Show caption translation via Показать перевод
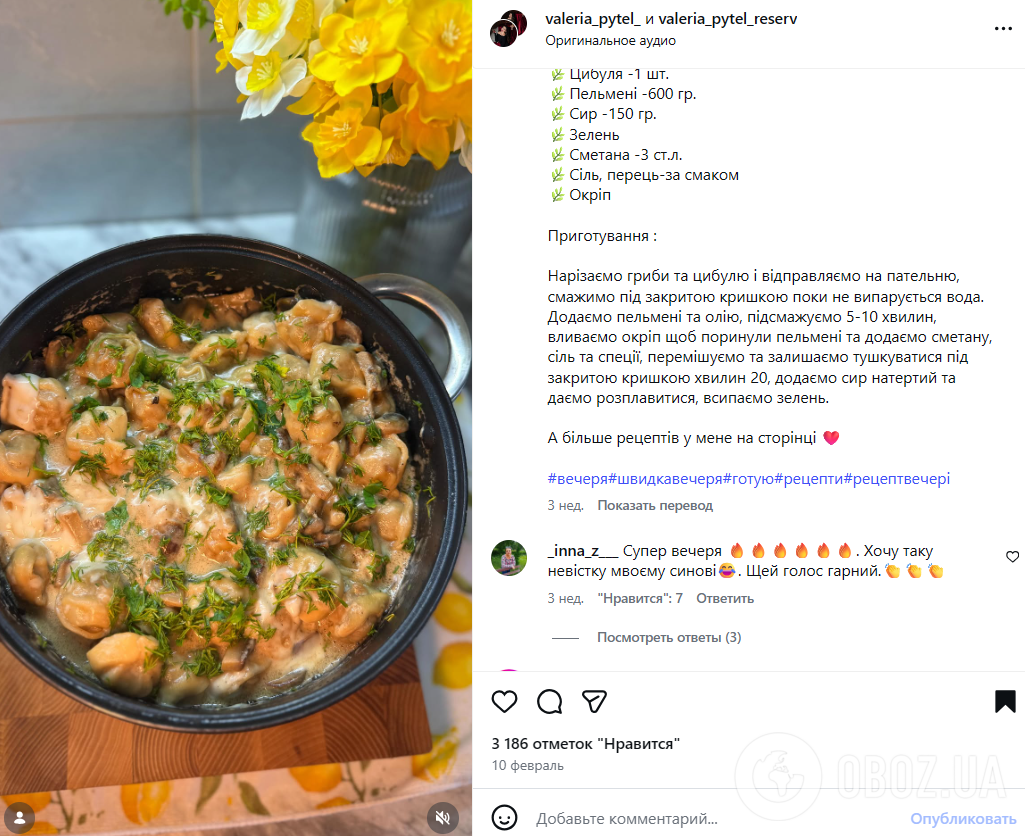1025x836 pixels. (x=655, y=505)
